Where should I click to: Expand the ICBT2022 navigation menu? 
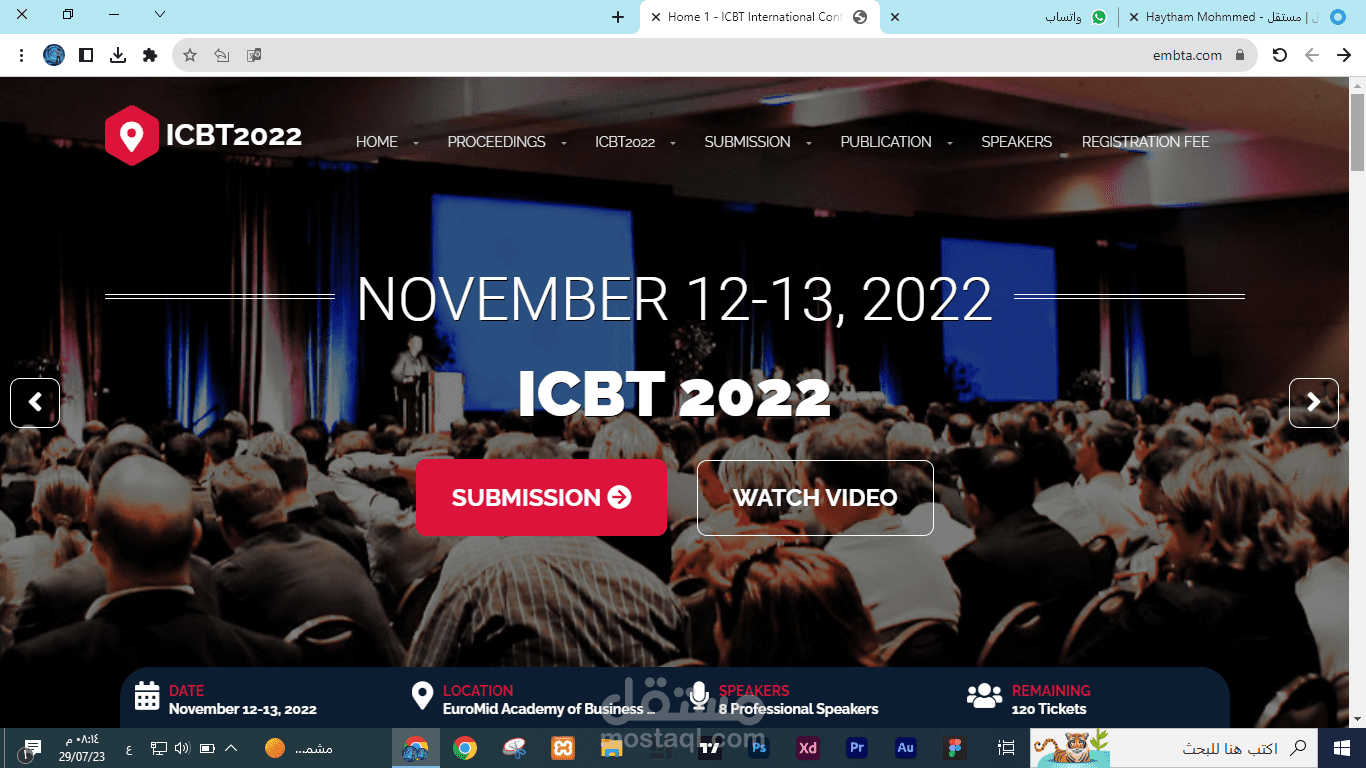coord(635,142)
